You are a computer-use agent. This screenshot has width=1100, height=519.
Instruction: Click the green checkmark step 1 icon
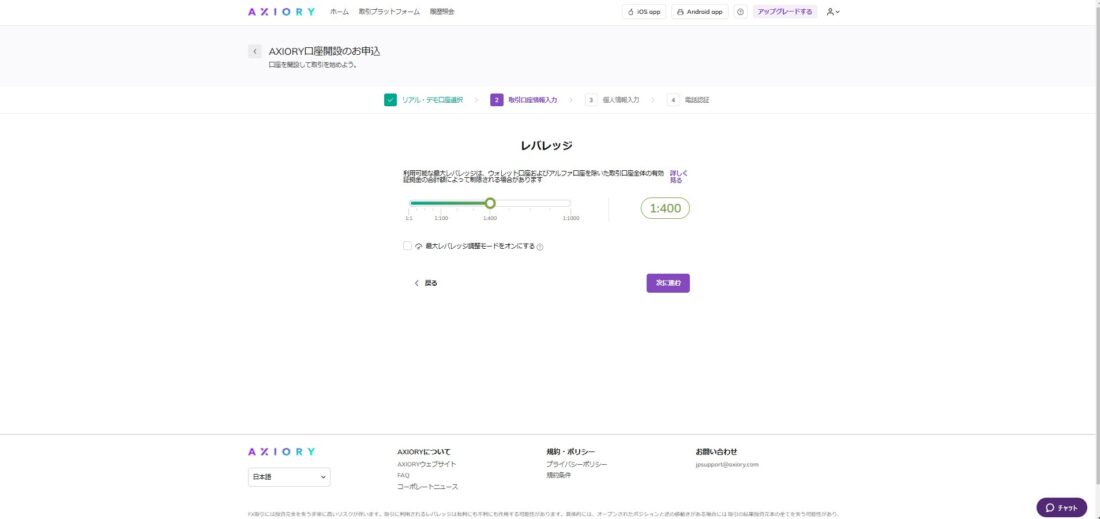click(x=390, y=100)
